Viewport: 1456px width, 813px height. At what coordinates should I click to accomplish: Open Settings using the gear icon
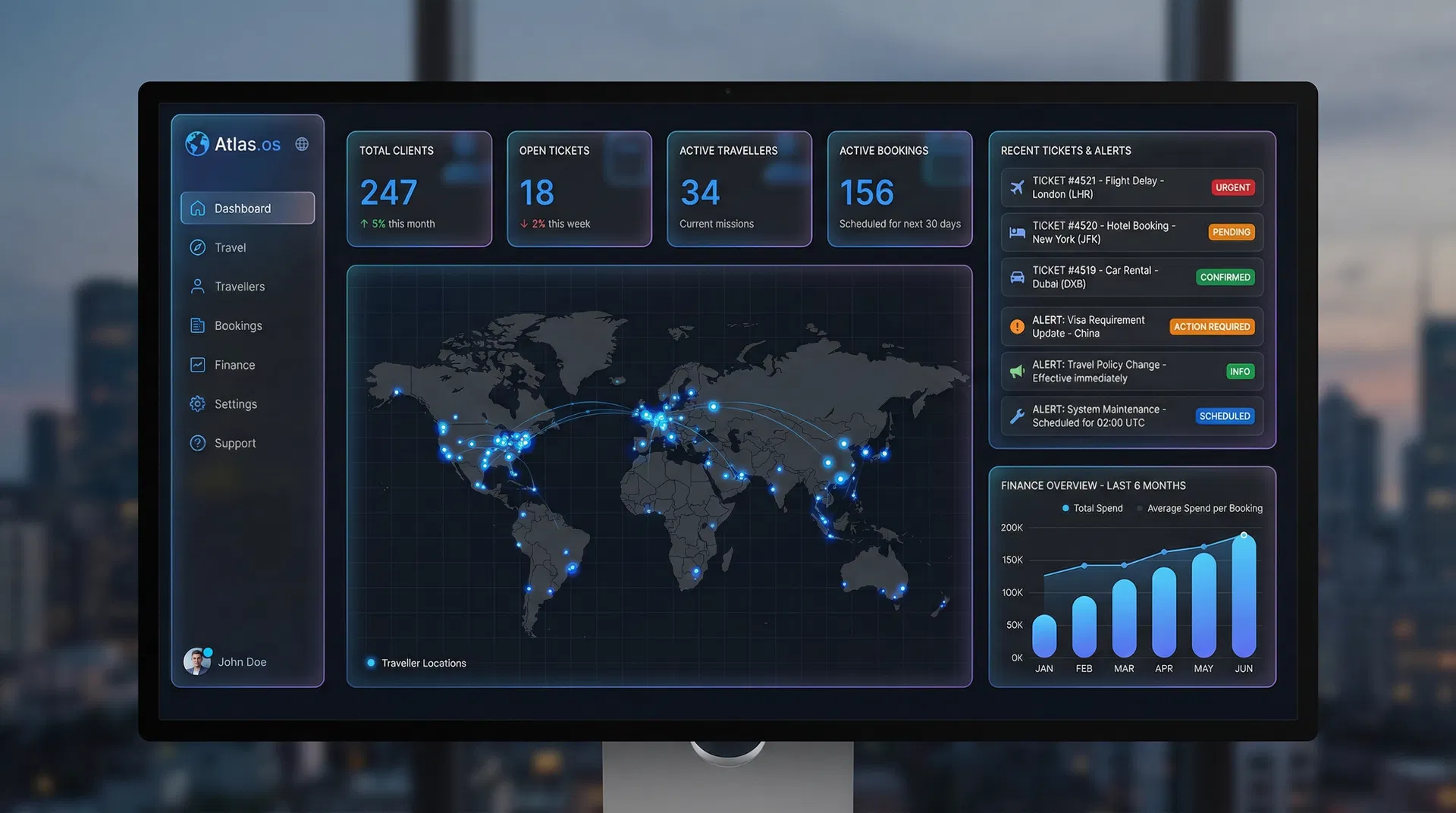coord(198,403)
